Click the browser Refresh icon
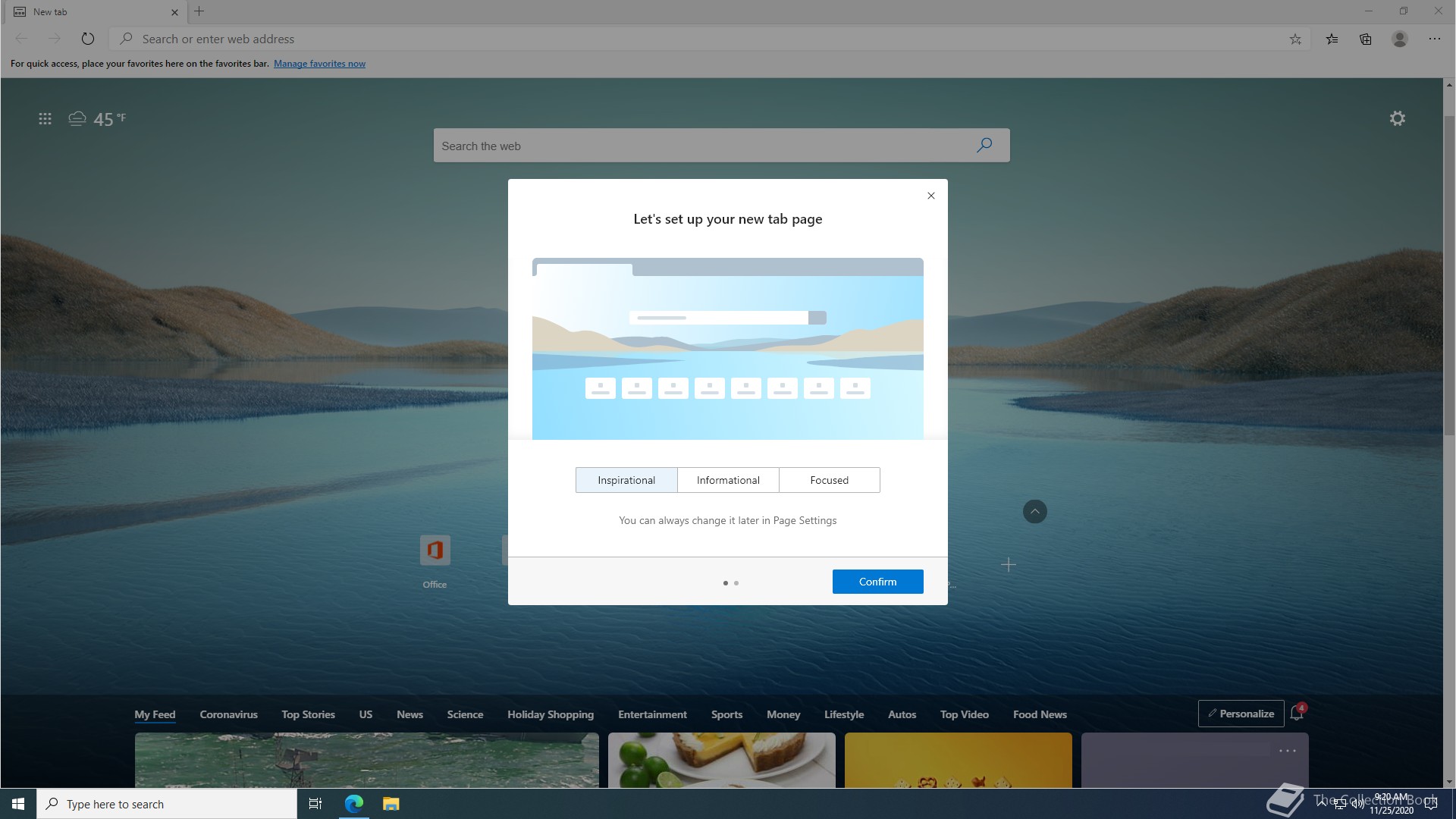1456x819 pixels. 88,39
